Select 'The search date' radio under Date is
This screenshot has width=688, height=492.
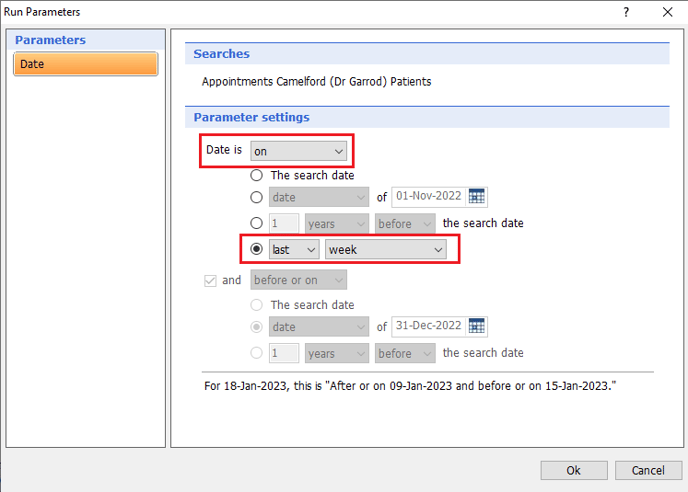[257, 175]
